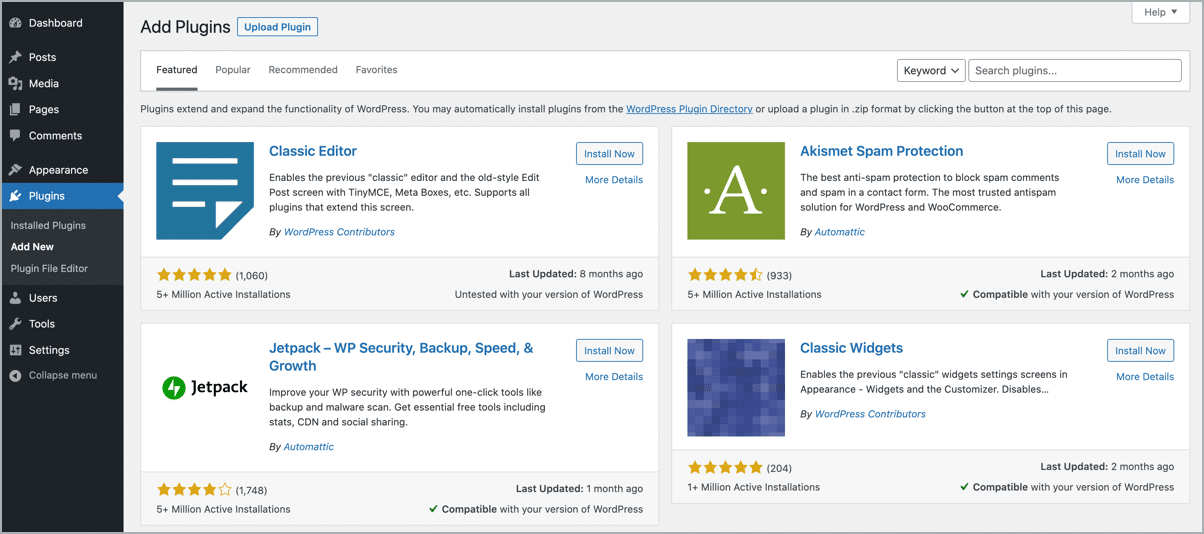Viewport: 1204px width, 534px height.
Task: Open More Details for Classic Widgets
Action: pyautogui.click(x=1145, y=377)
